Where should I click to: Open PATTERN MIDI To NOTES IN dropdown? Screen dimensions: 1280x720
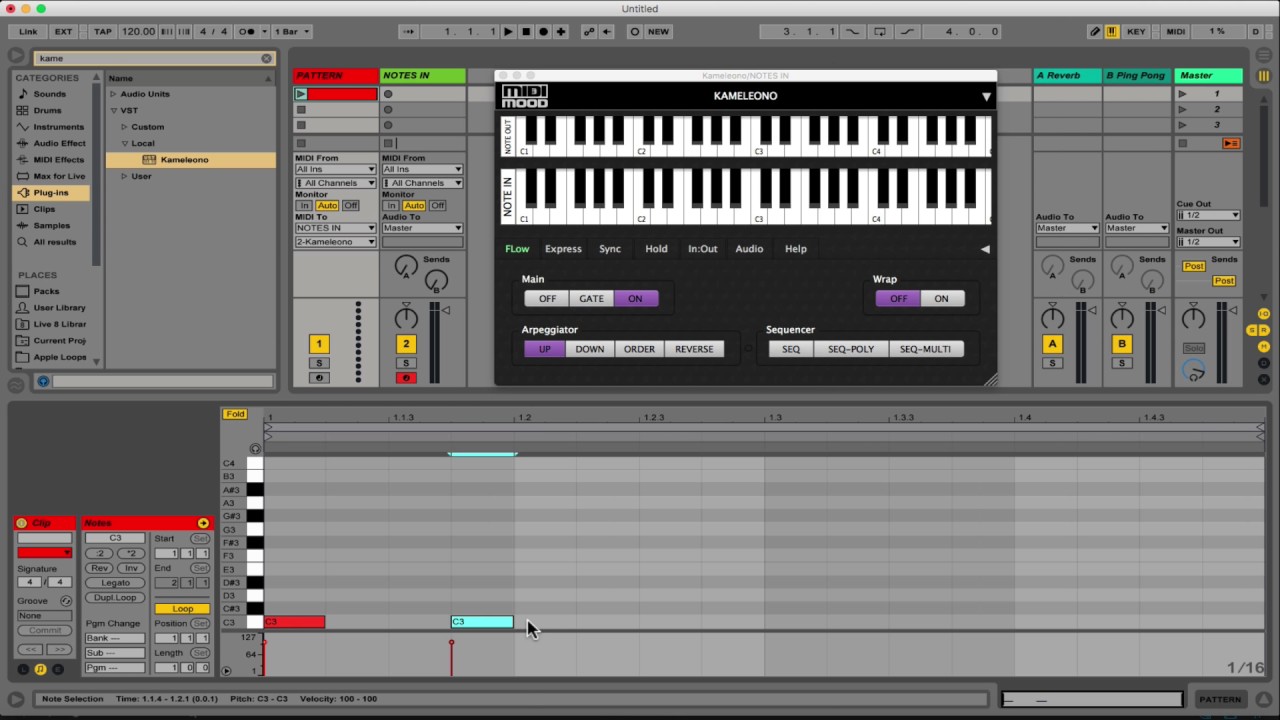pos(335,228)
